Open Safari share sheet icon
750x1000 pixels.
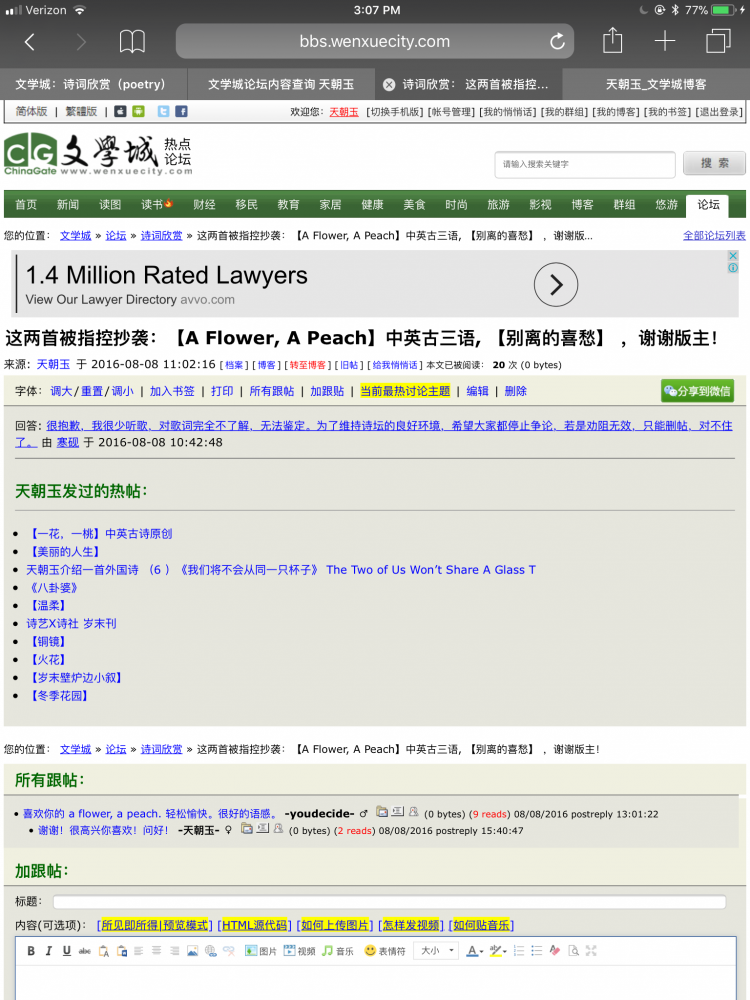point(612,40)
